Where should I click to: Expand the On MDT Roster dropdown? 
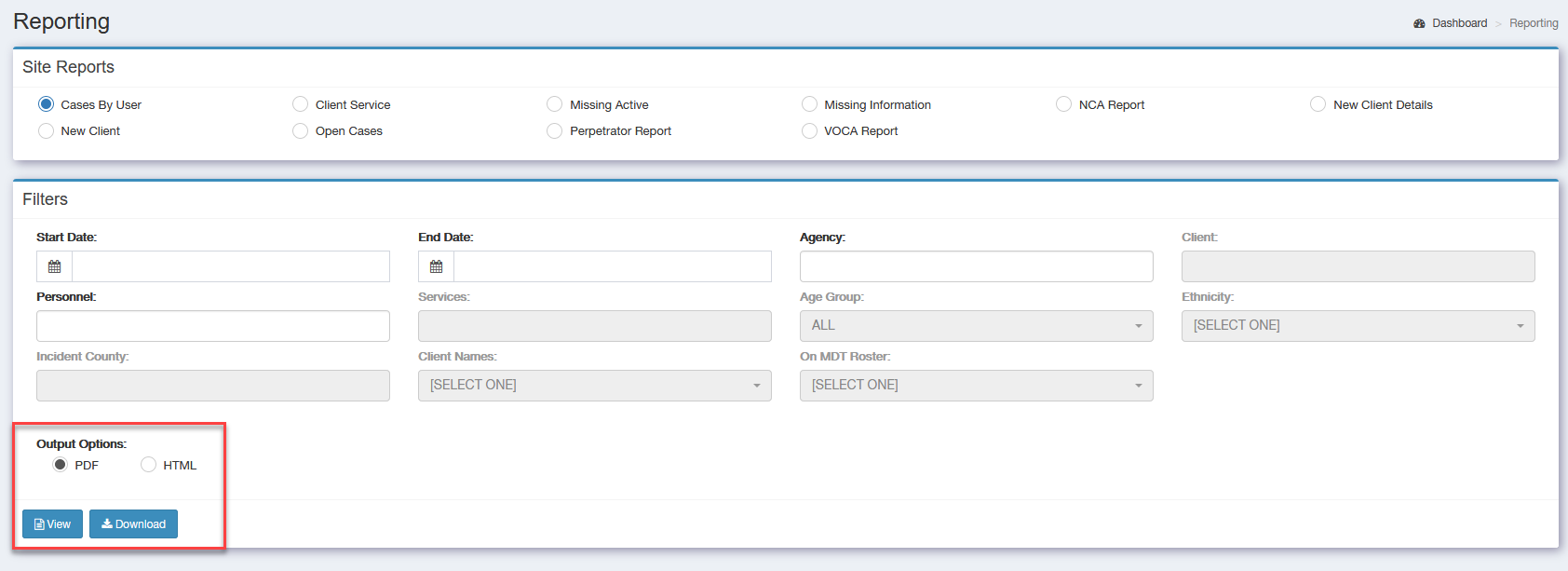point(976,386)
